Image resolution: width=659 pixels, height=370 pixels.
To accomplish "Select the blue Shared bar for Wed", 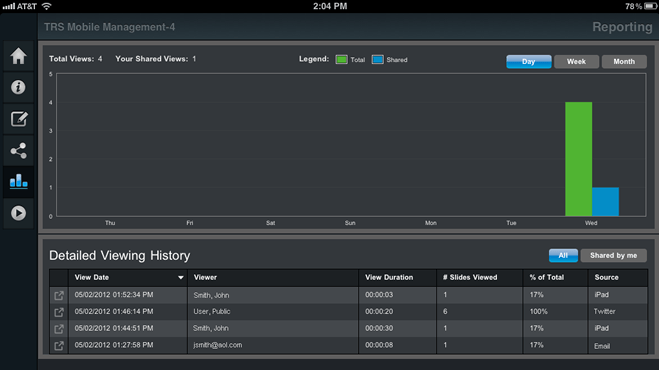I will pos(606,202).
